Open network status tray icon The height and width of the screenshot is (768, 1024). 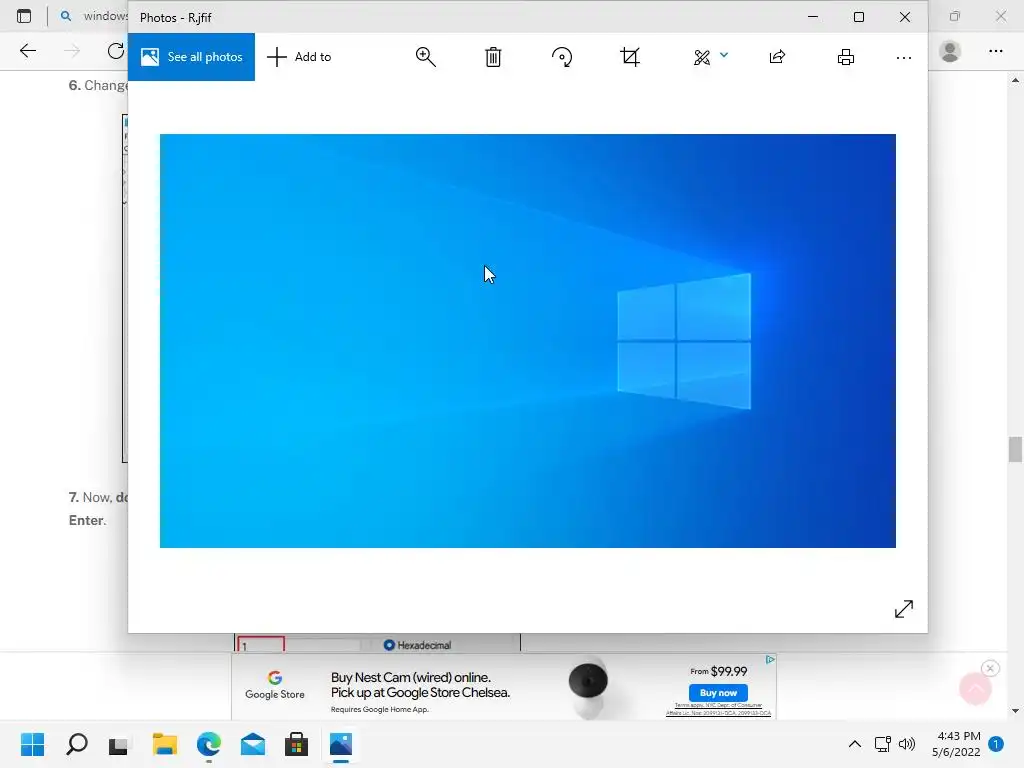tap(883, 744)
